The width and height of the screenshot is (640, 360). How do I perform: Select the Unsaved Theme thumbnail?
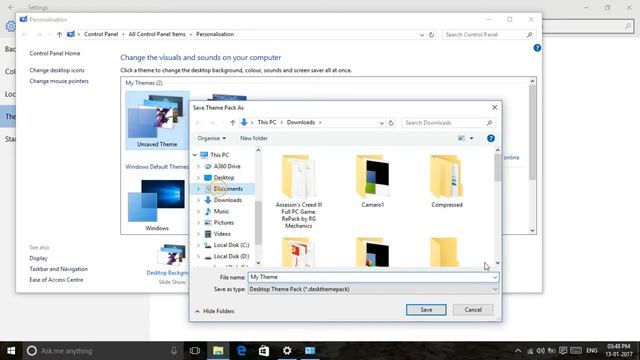157,120
